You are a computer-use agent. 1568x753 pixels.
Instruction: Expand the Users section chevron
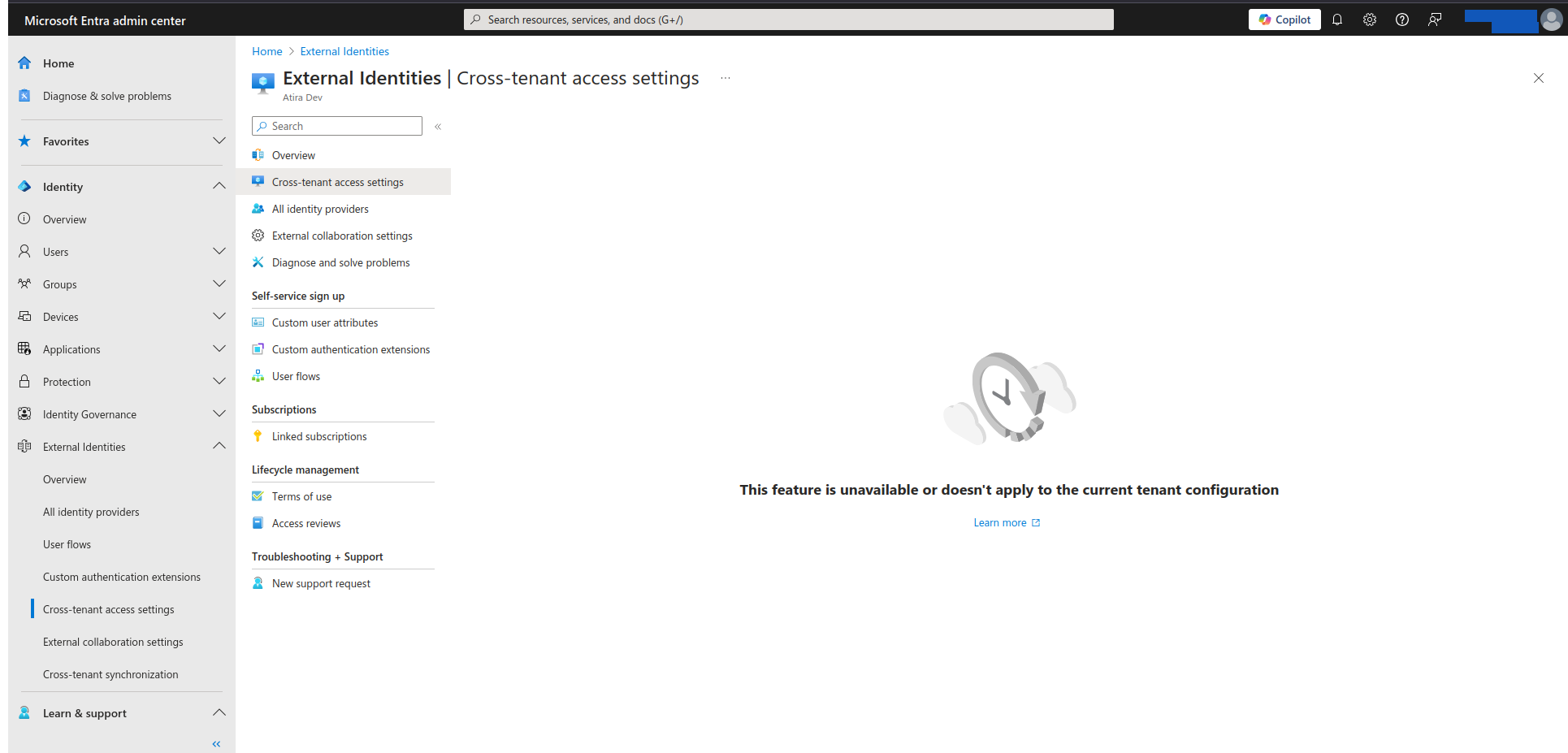(219, 251)
